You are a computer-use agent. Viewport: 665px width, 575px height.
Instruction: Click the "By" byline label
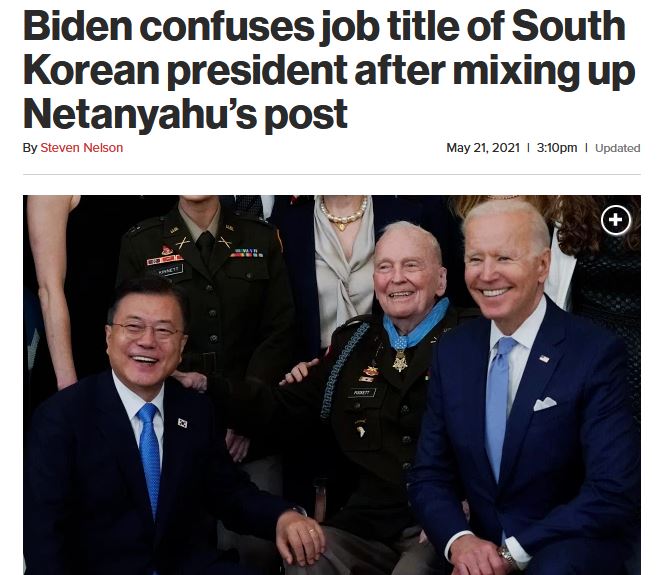(x=30, y=148)
